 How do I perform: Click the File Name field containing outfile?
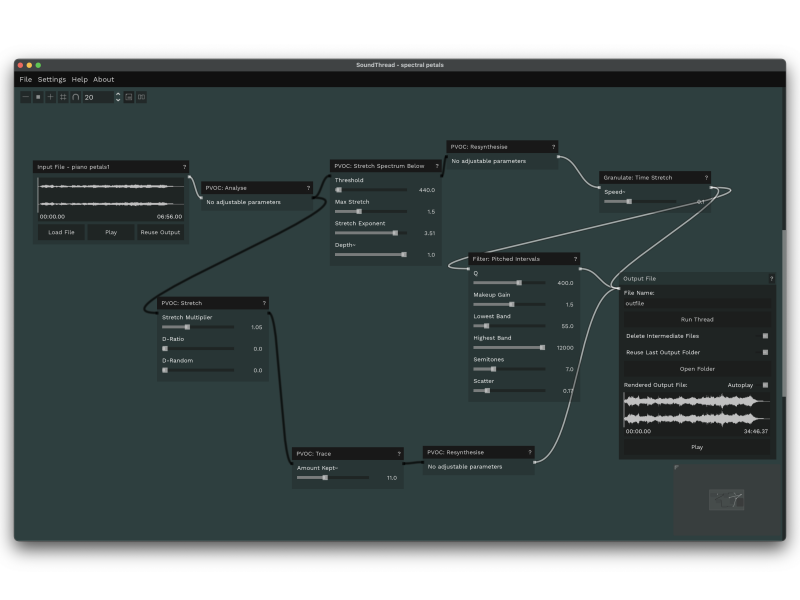697,303
